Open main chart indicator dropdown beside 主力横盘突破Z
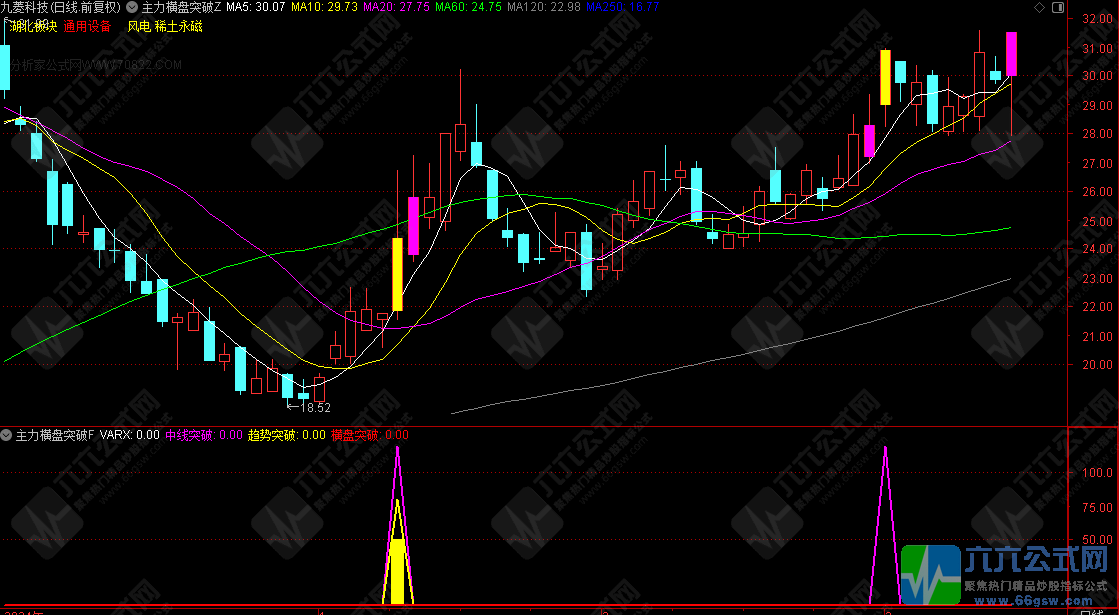1119x615 pixels. [133, 7]
